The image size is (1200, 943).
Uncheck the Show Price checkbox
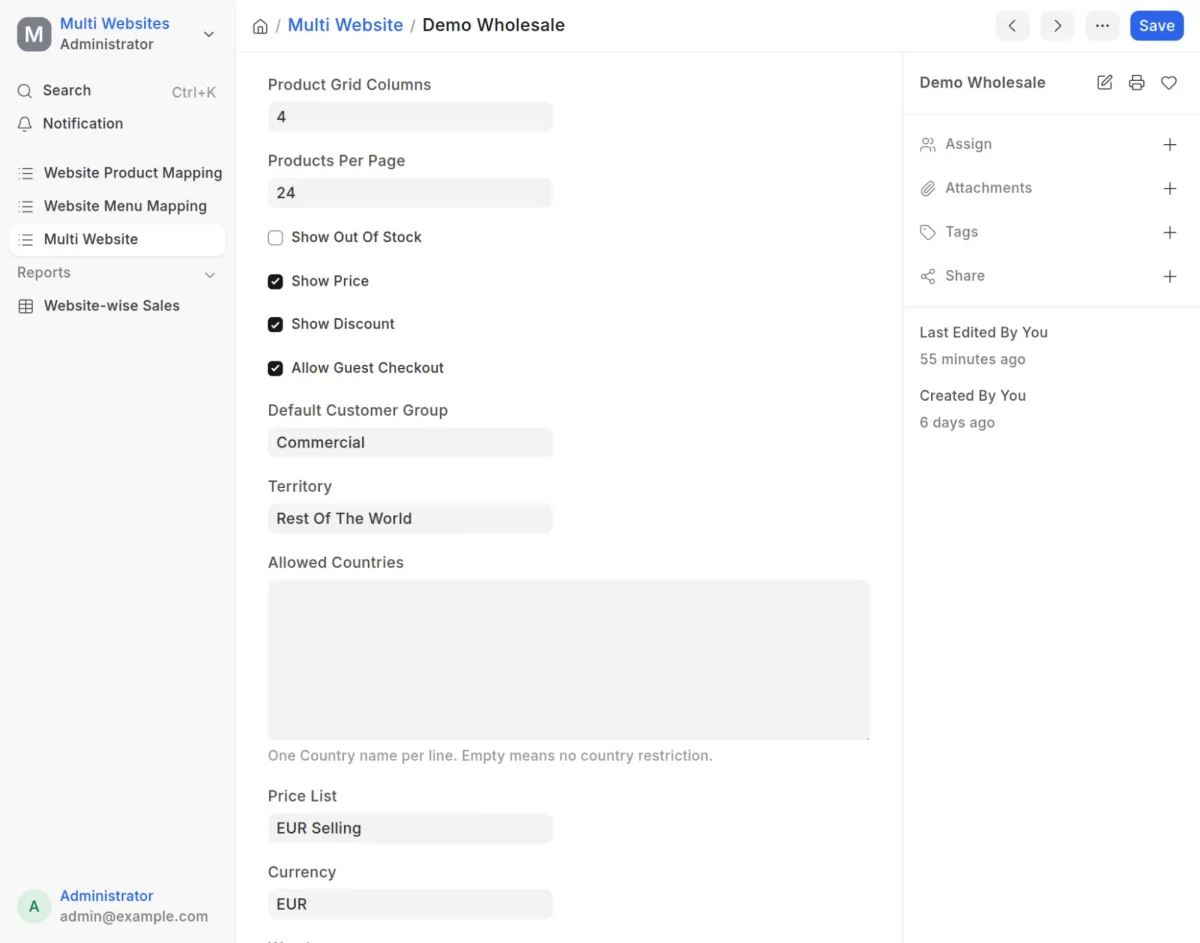[x=275, y=282]
